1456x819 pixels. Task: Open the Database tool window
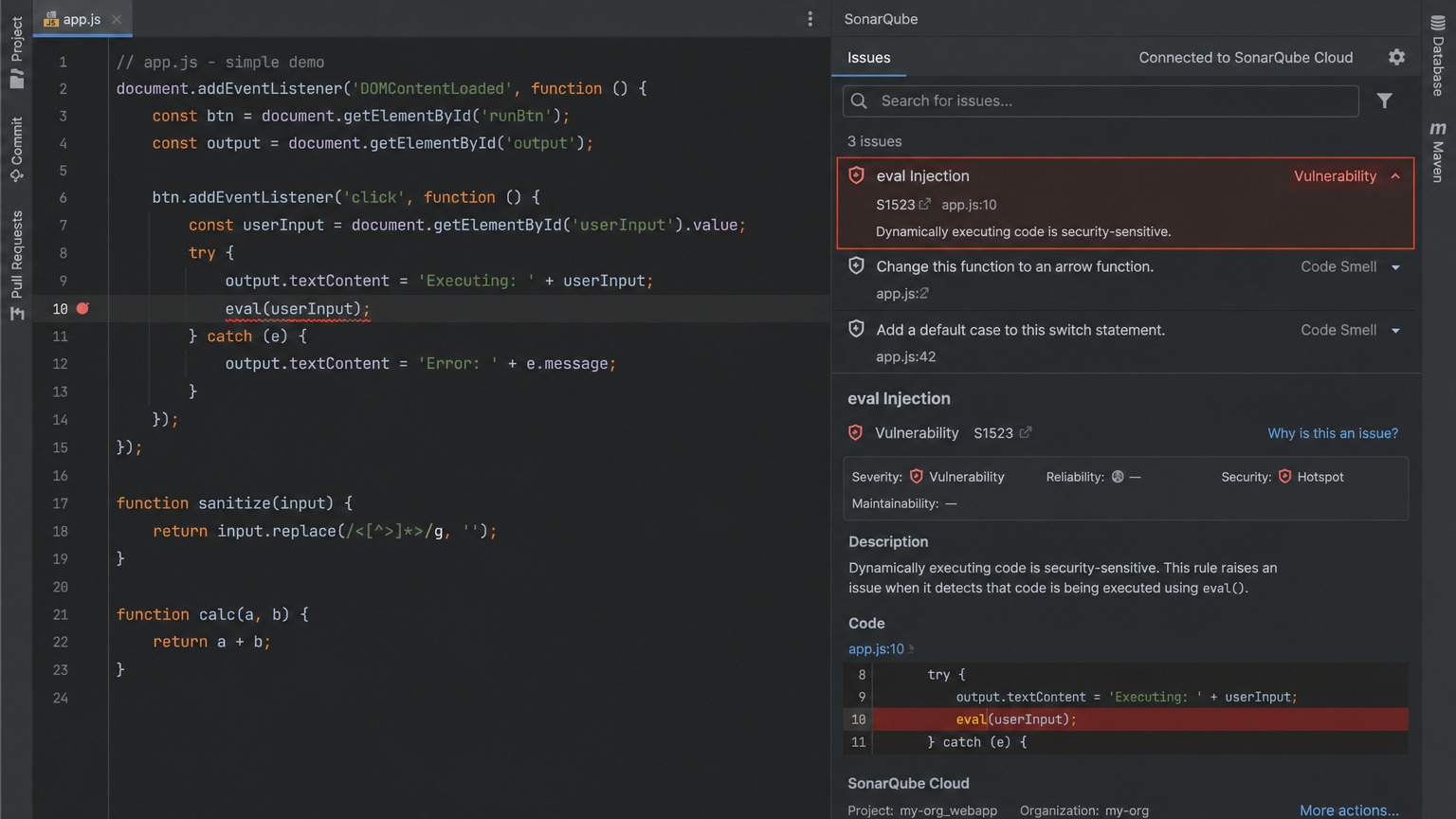(1438, 56)
